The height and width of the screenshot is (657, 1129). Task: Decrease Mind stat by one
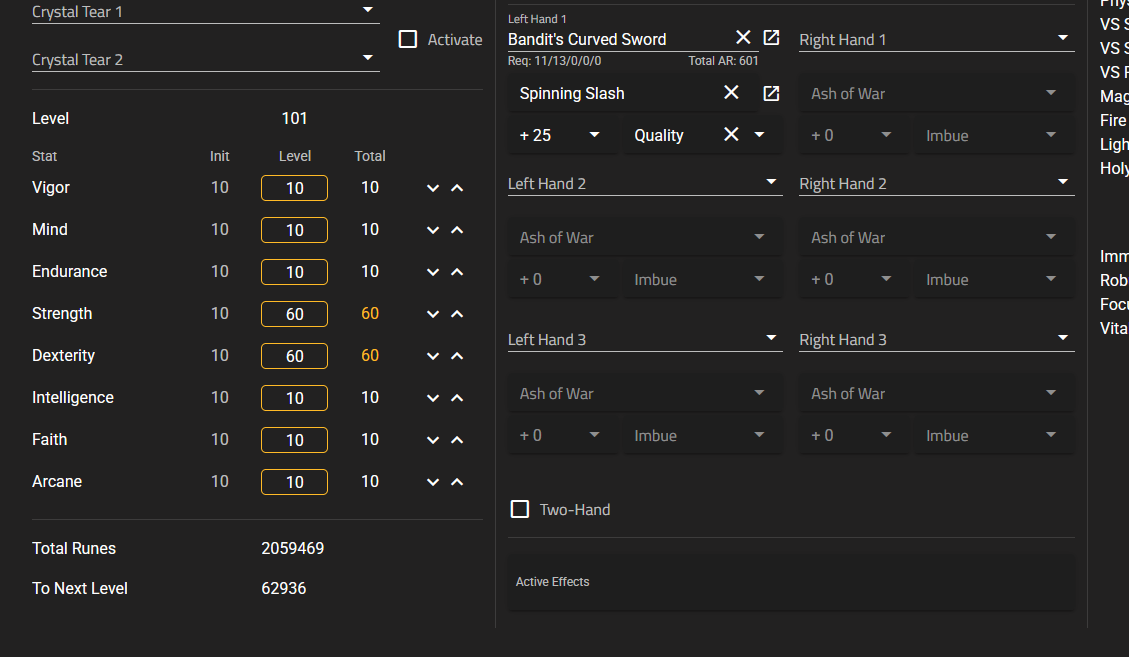coord(433,230)
